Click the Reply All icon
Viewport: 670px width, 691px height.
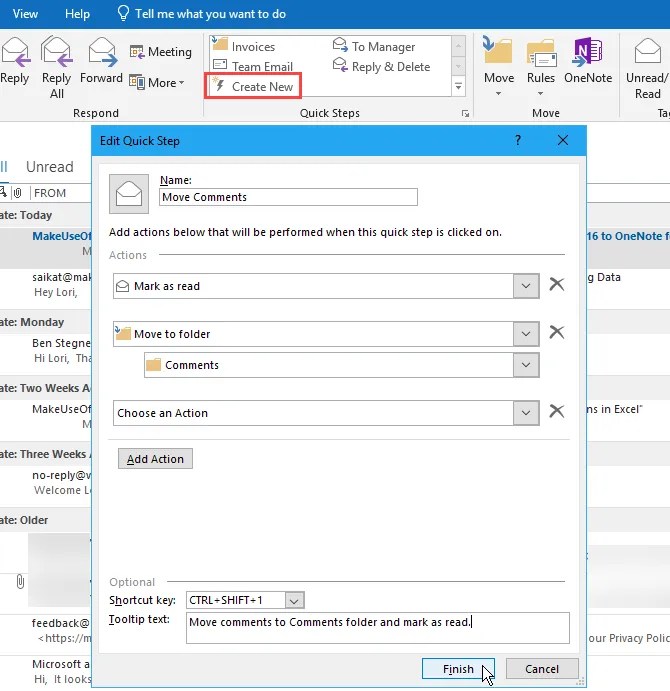[56, 52]
